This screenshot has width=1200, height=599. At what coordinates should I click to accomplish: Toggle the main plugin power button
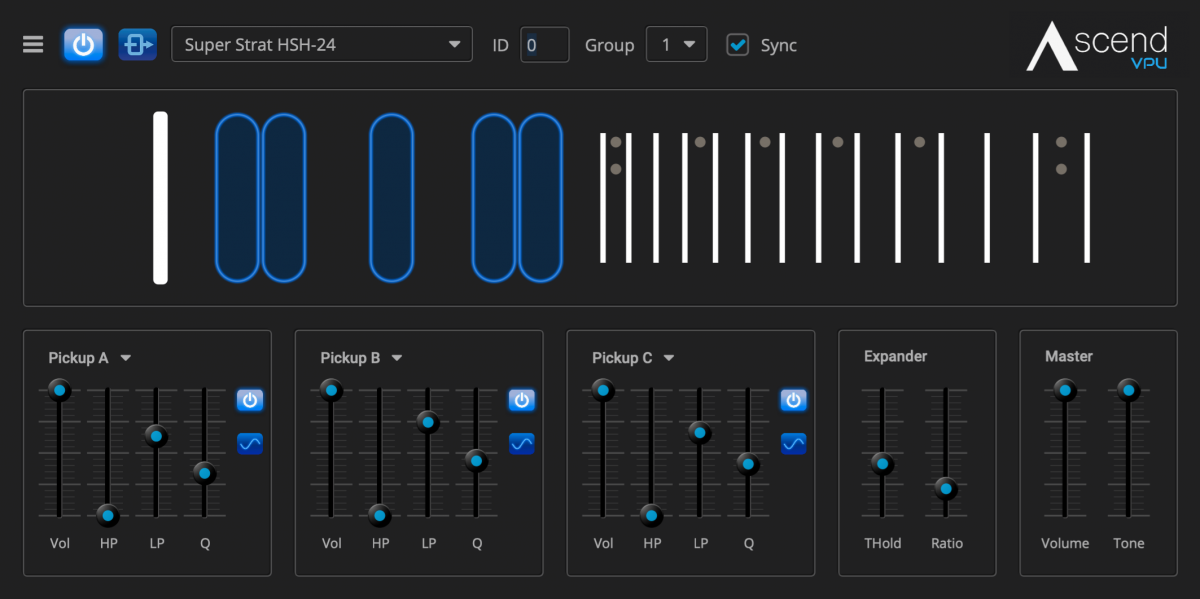coord(83,45)
